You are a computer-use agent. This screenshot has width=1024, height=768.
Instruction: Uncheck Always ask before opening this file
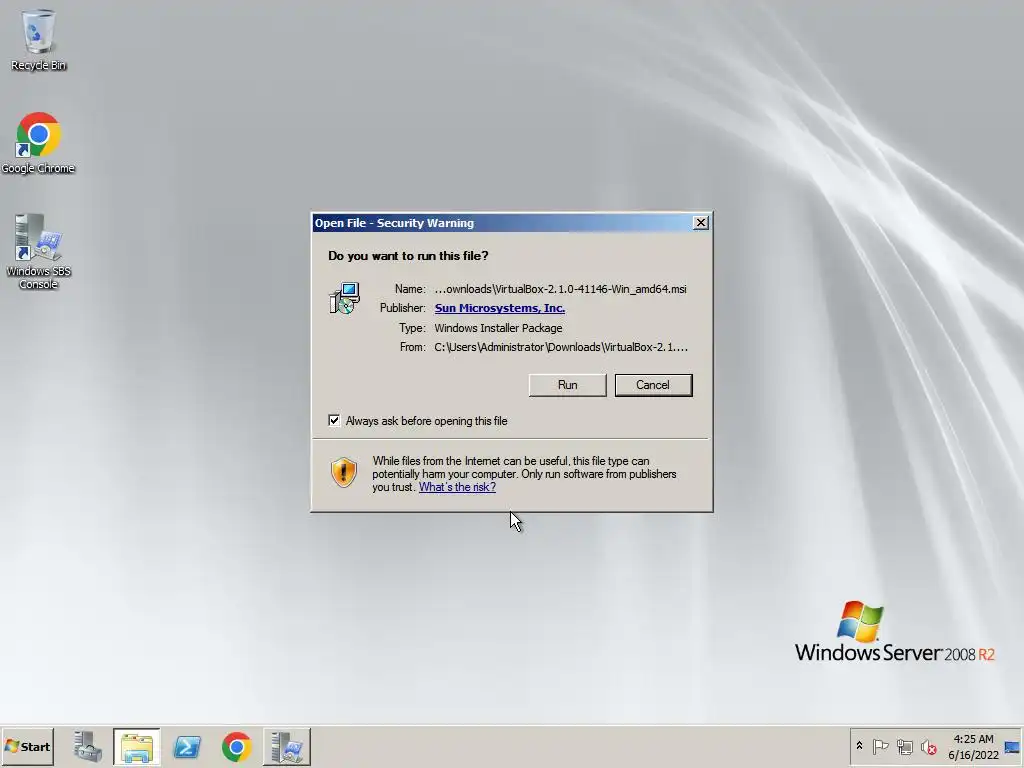[334, 421]
